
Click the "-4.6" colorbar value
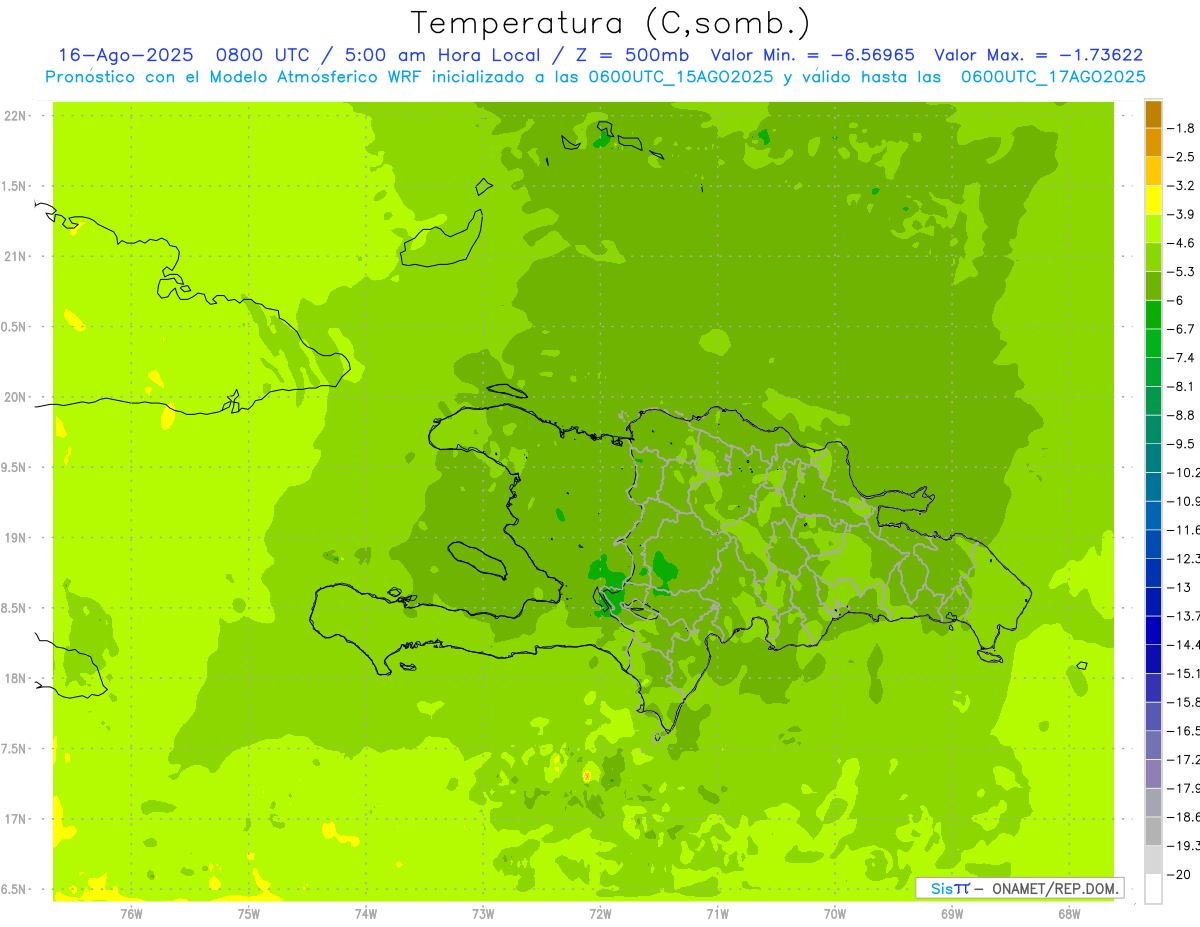tap(1180, 243)
